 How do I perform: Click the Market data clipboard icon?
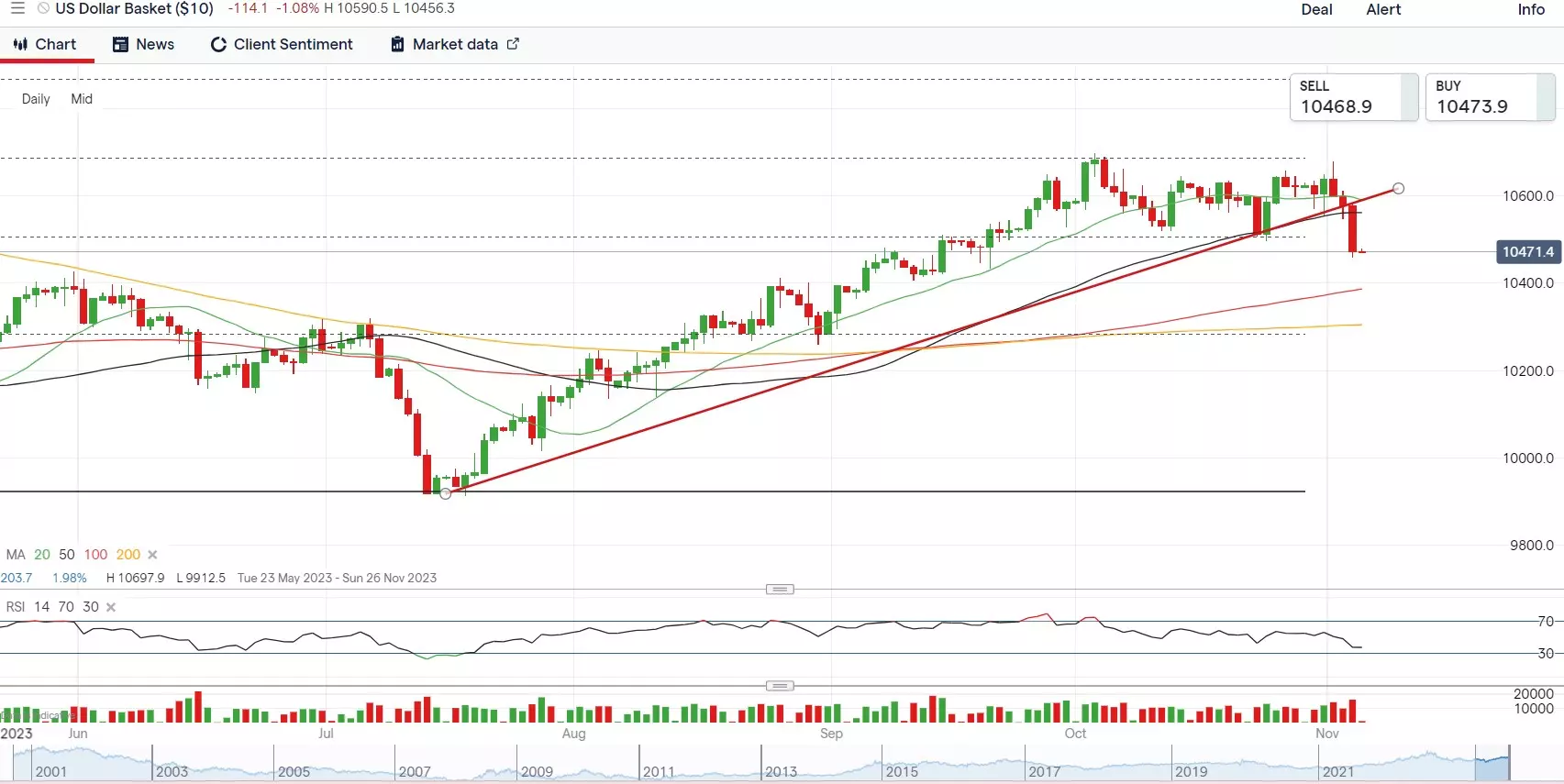point(397,44)
